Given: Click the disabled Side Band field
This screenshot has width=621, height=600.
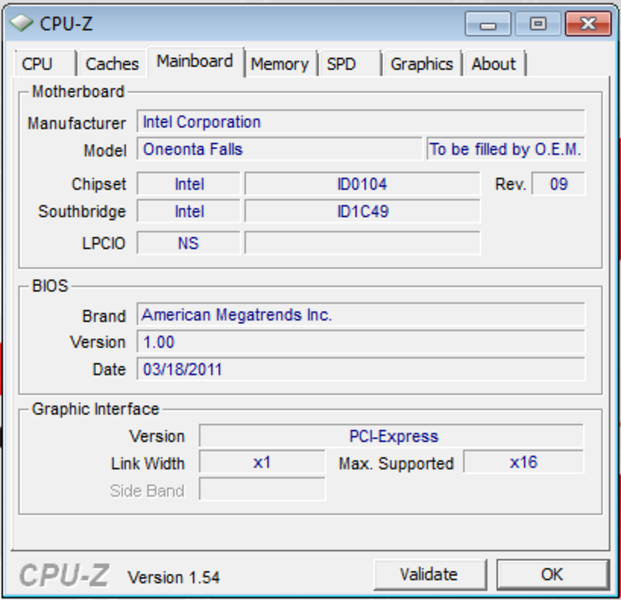Looking at the screenshot, I should (x=262, y=489).
